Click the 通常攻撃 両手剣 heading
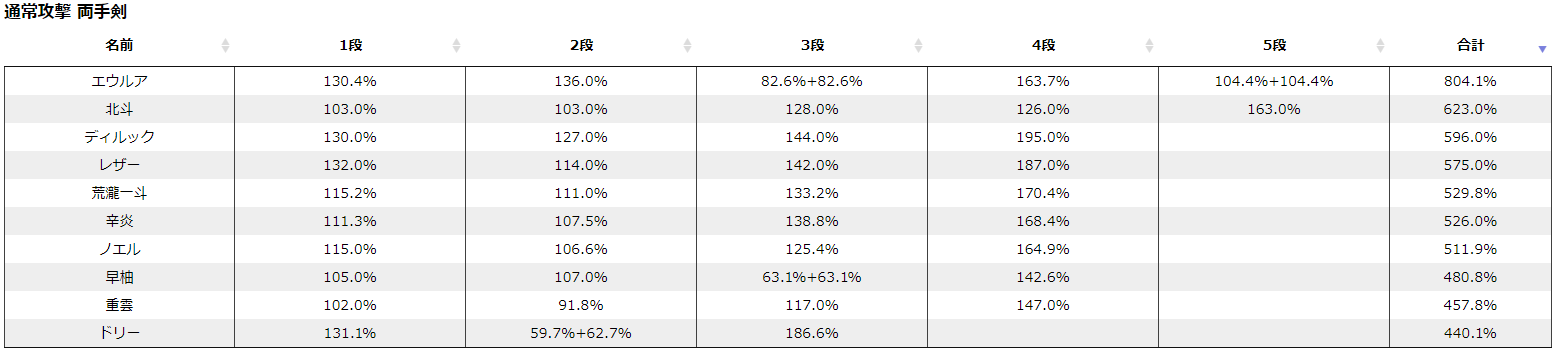1568x364 pixels. click(x=66, y=13)
